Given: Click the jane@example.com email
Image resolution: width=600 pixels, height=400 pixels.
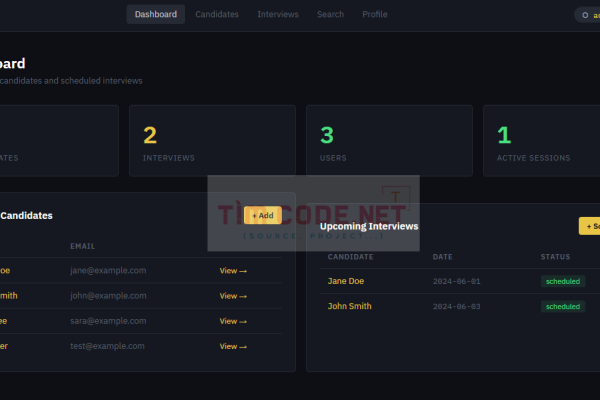Looking at the screenshot, I should click(108, 270).
